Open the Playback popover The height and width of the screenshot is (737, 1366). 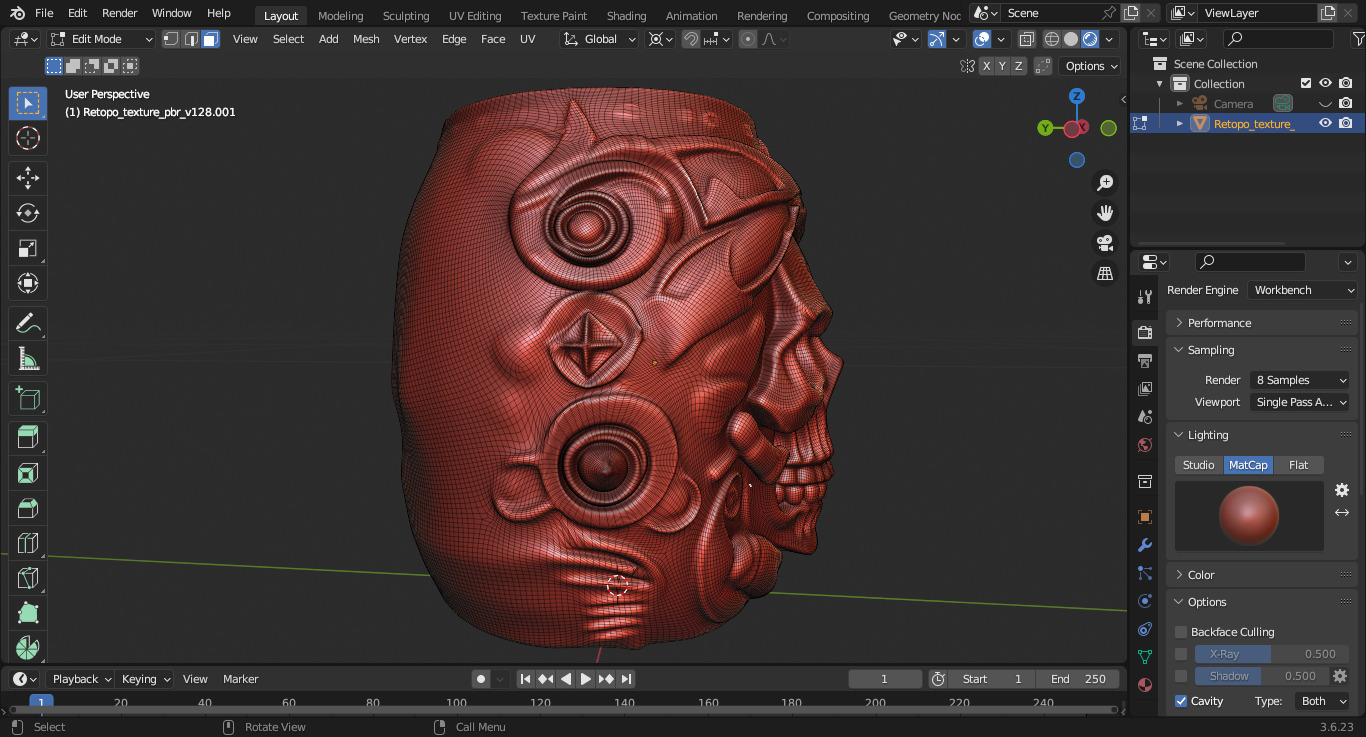[81, 679]
